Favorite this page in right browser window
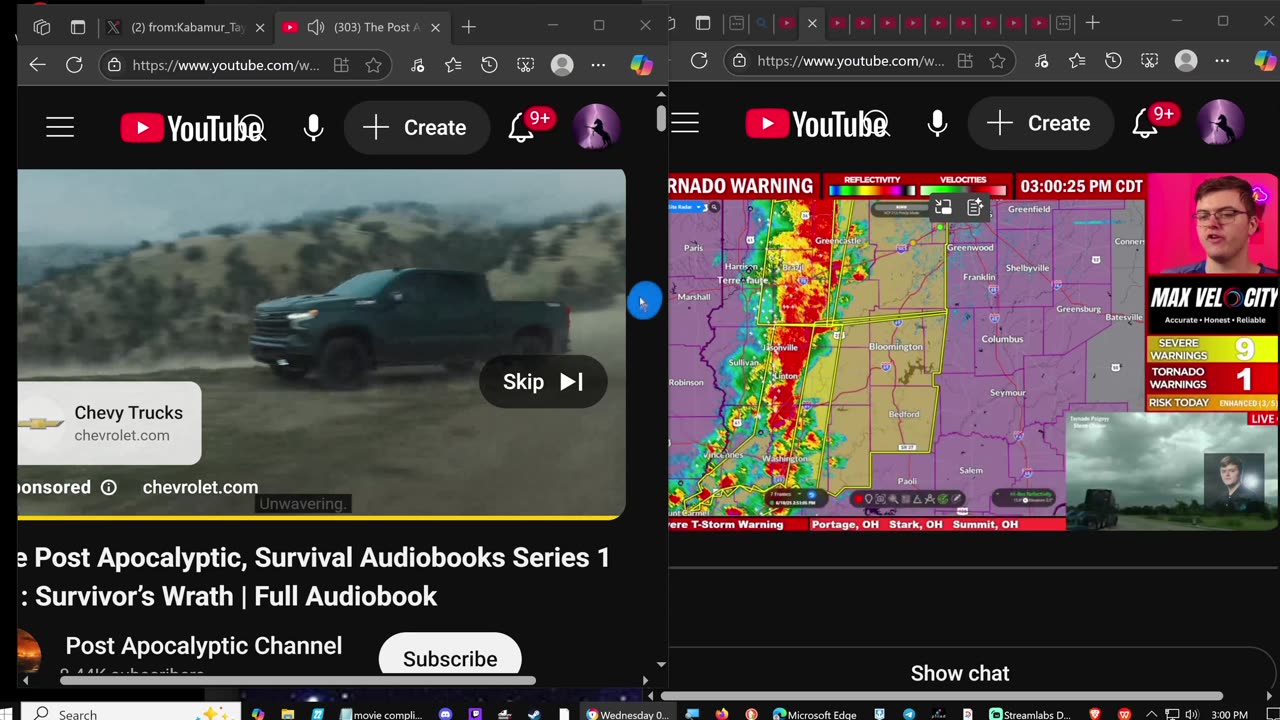The height and width of the screenshot is (720, 1280). click(997, 61)
